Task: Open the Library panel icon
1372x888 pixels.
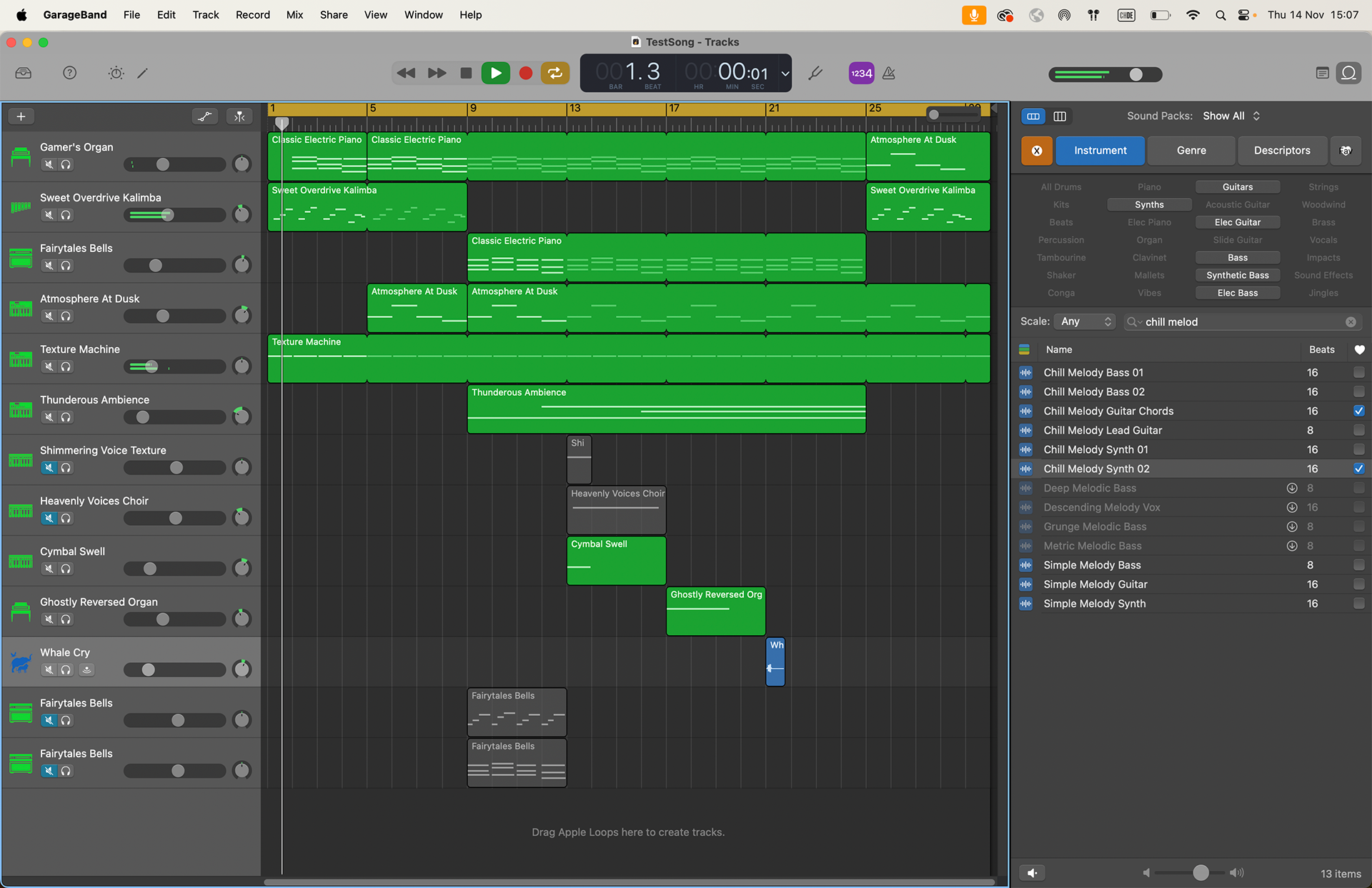Action: 24,73
